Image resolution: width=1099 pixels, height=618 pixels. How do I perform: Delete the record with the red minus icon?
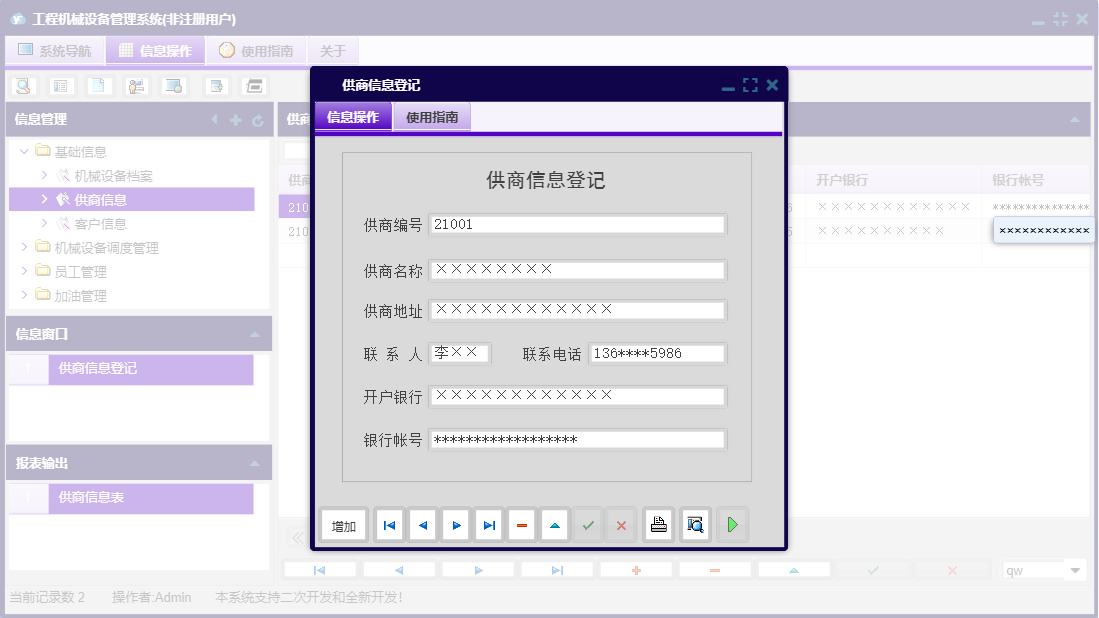click(x=521, y=524)
